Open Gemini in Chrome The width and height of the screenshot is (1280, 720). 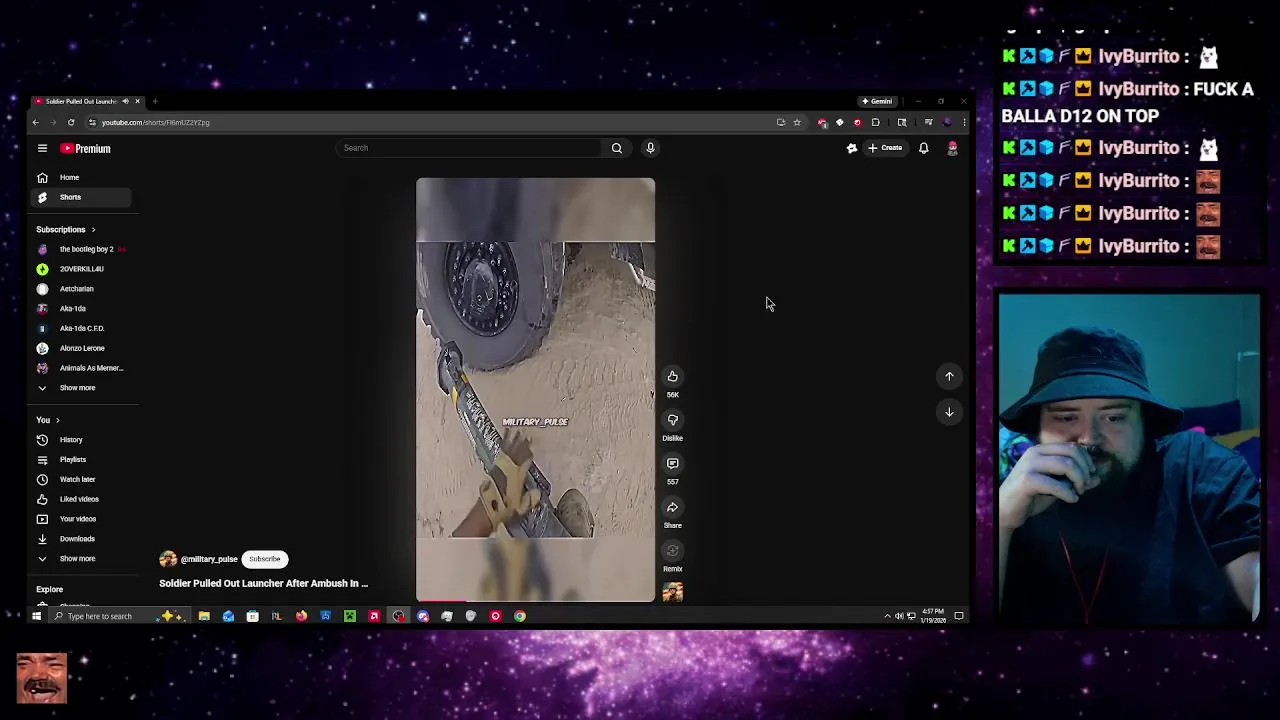click(877, 101)
